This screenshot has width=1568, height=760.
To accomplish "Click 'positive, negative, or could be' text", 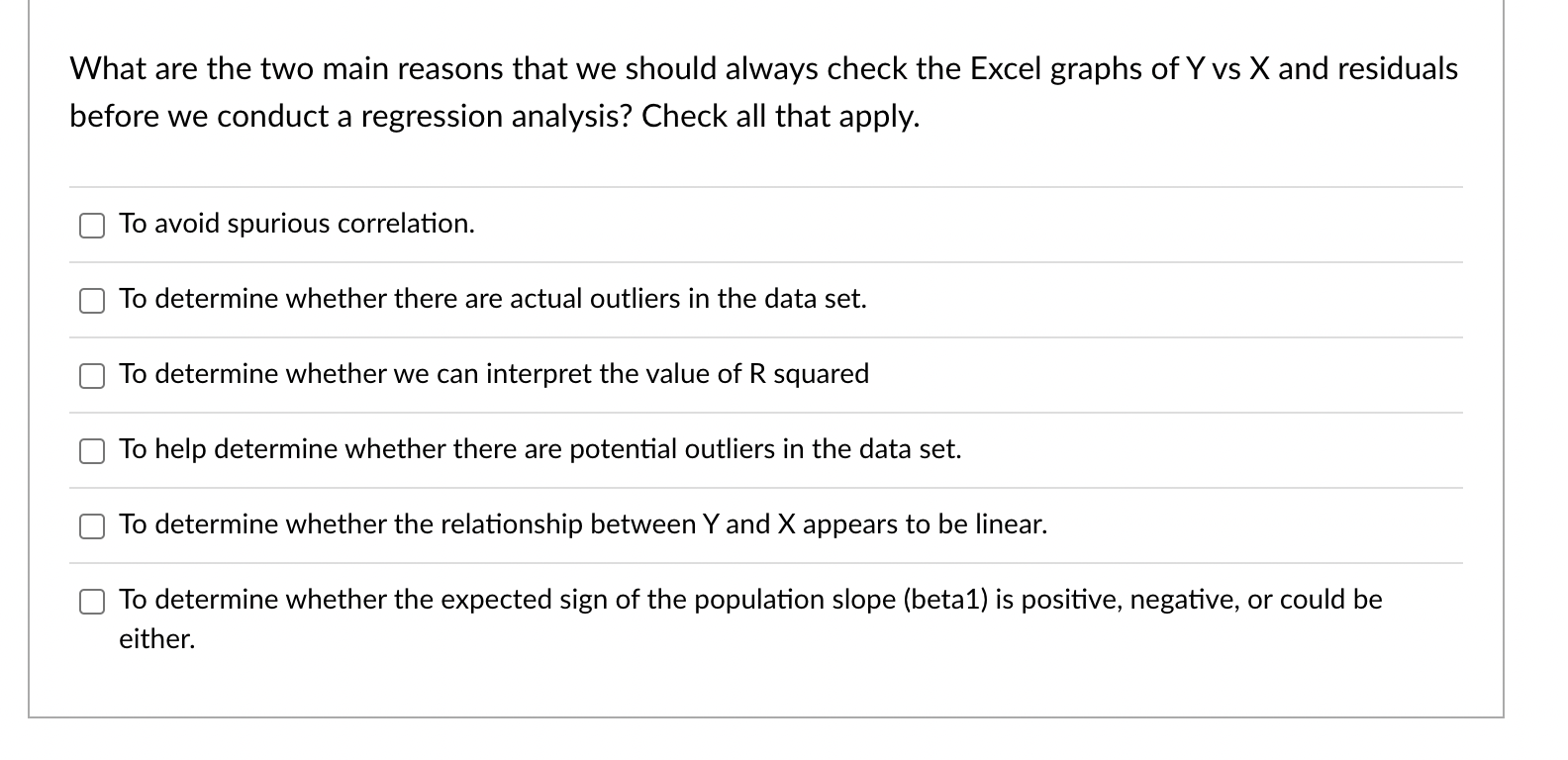I will pos(1201,600).
